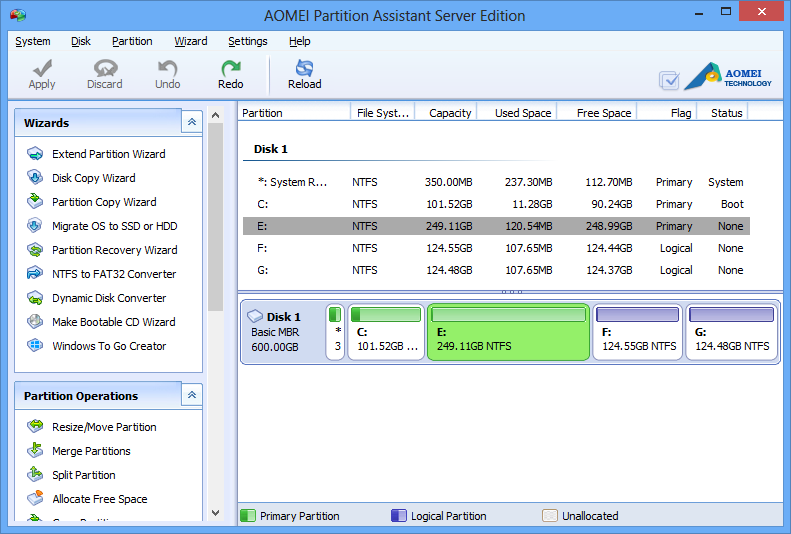
Task: Choose Resize/Move Partition operation
Action: point(104,427)
